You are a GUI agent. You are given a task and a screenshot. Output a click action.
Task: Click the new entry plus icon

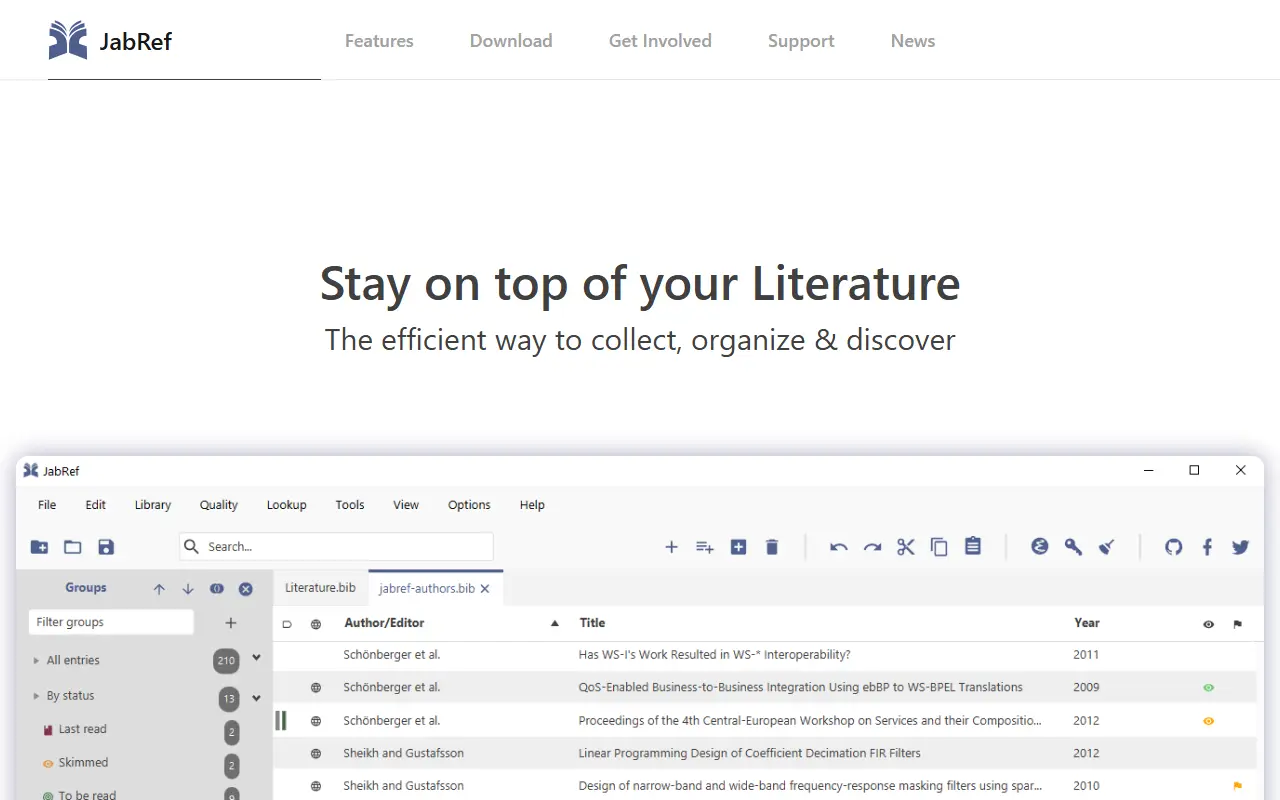coord(672,547)
